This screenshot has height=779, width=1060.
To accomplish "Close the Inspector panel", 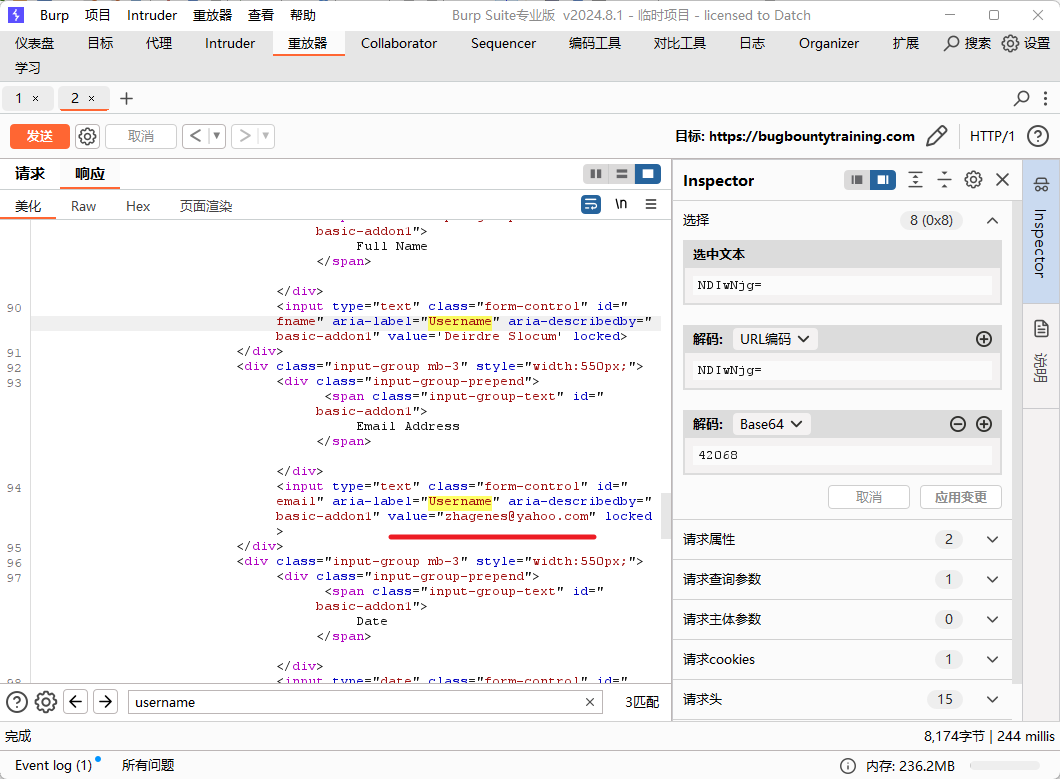I will click(1003, 180).
